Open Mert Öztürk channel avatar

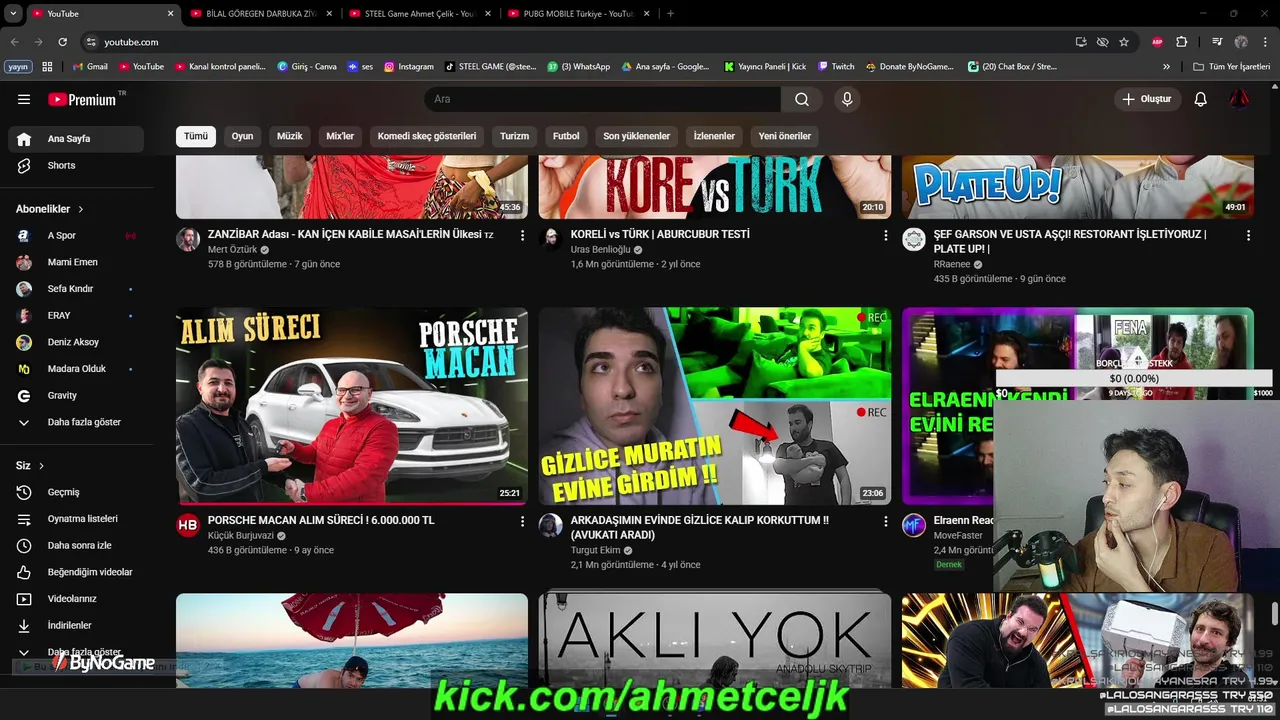[x=188, y=238]
